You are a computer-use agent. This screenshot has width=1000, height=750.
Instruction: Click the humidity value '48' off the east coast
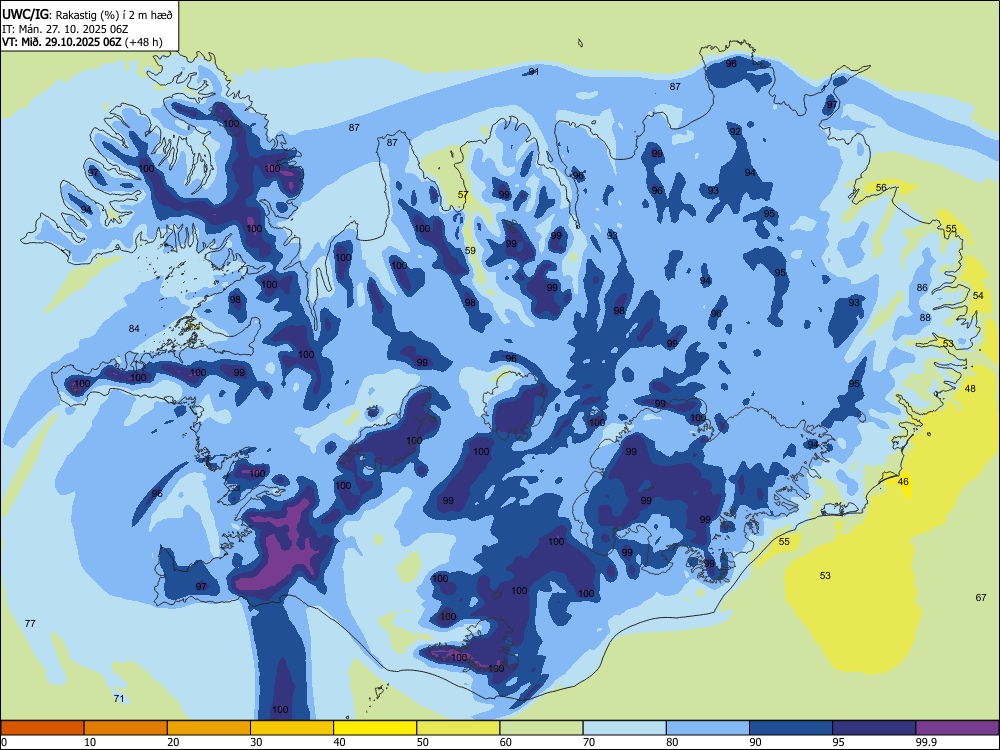tap(970, 388)
